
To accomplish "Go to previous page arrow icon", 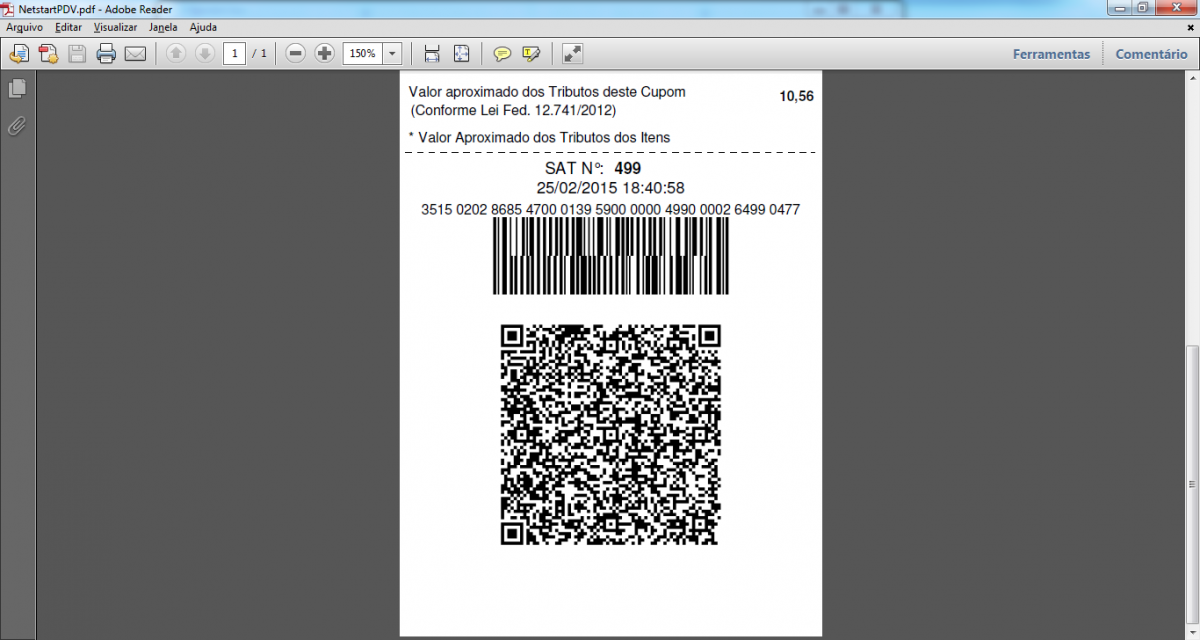I will (176, 54).
